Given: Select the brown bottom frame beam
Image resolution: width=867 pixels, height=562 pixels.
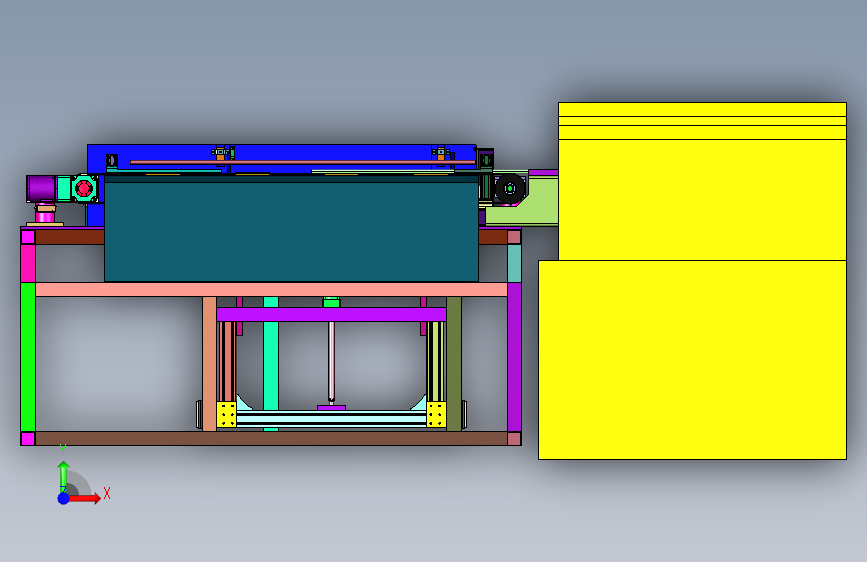Looking at the screenshot, I should tap(271, 439).
